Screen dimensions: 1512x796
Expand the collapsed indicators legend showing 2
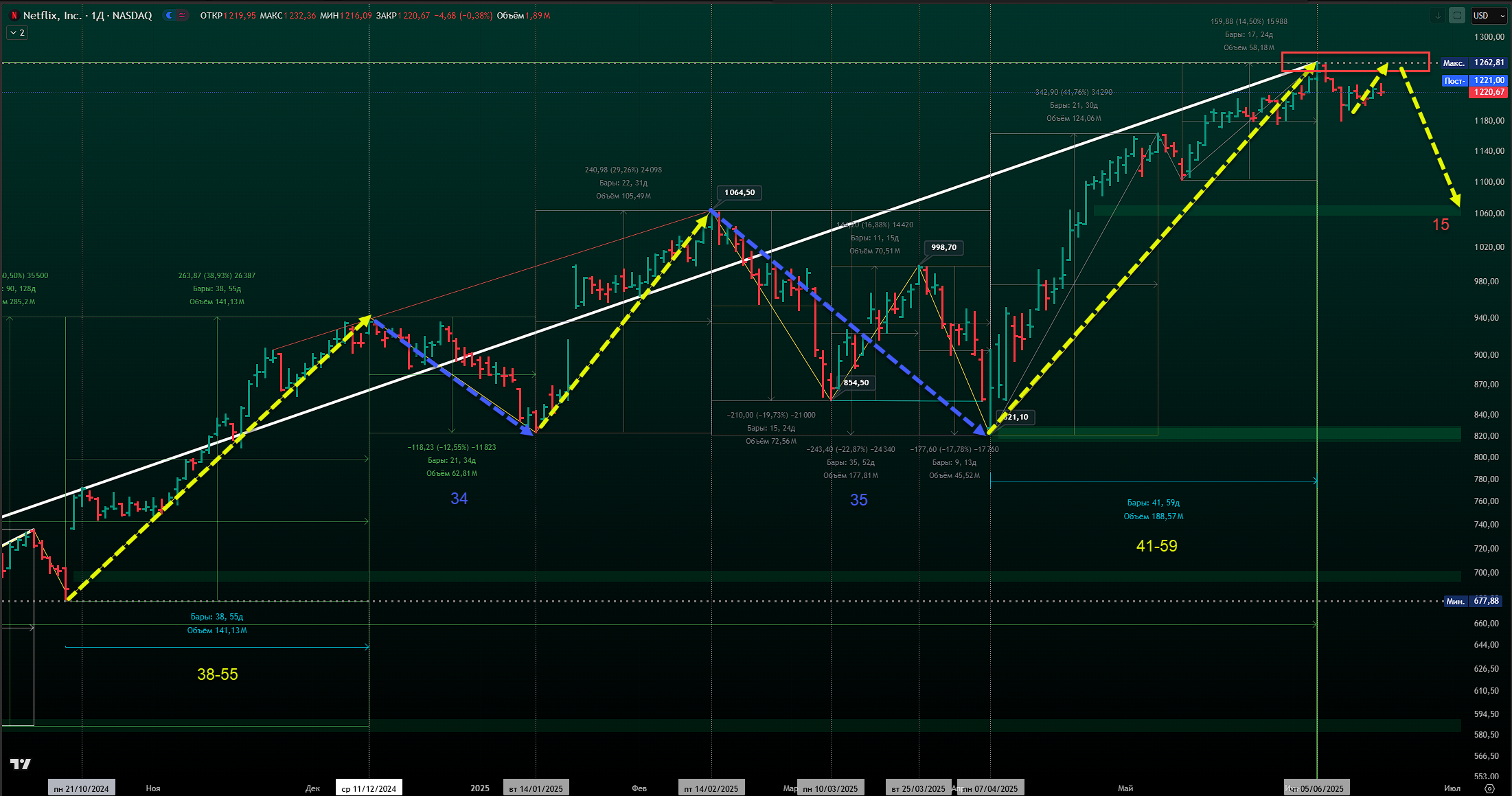pos(17,32)
